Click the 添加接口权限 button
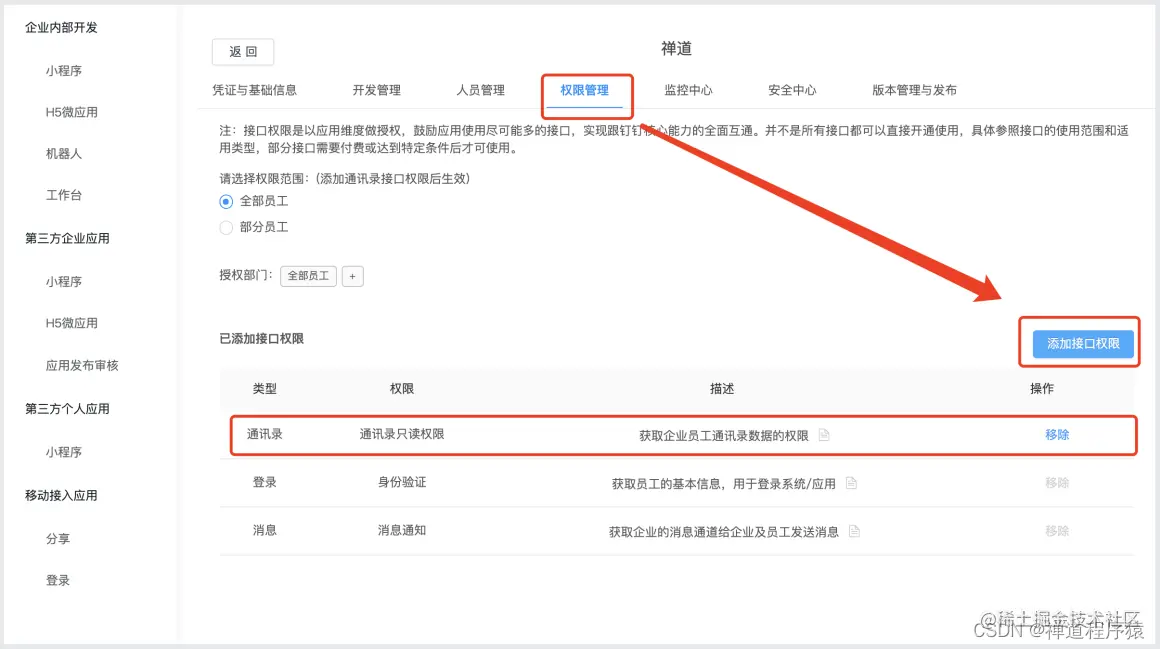Image resolution: width=1160 pixels, height=649 pixels. pos(1082,343)
